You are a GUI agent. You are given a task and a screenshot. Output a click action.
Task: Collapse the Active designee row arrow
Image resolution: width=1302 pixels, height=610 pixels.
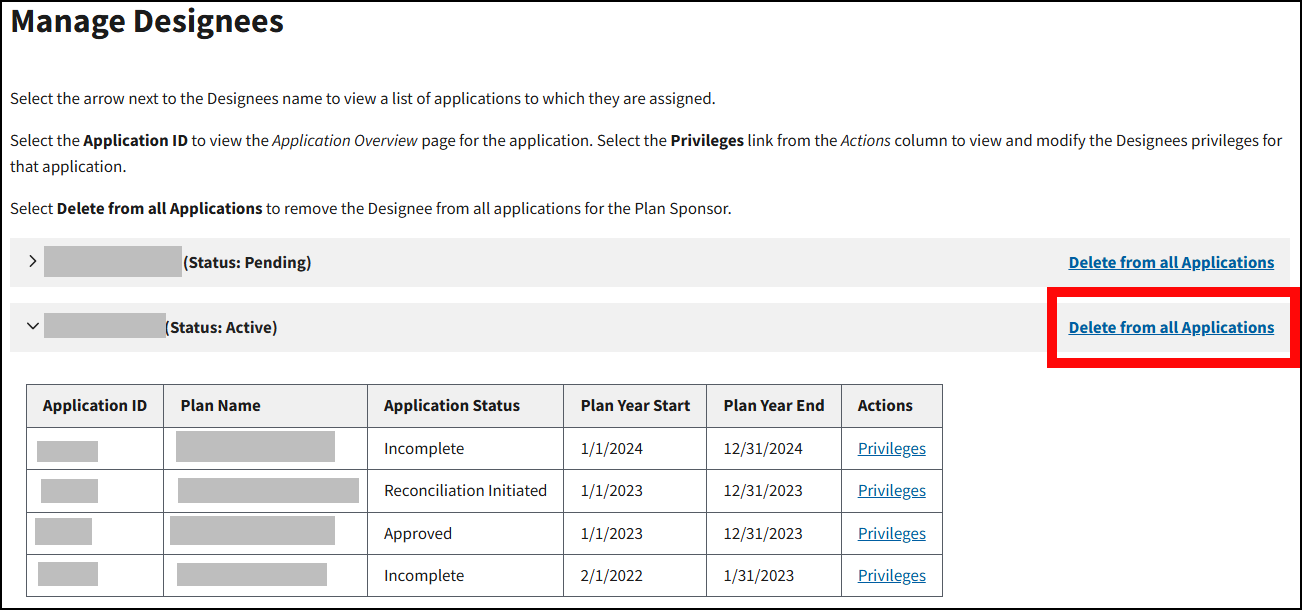(x=33, y=327)
